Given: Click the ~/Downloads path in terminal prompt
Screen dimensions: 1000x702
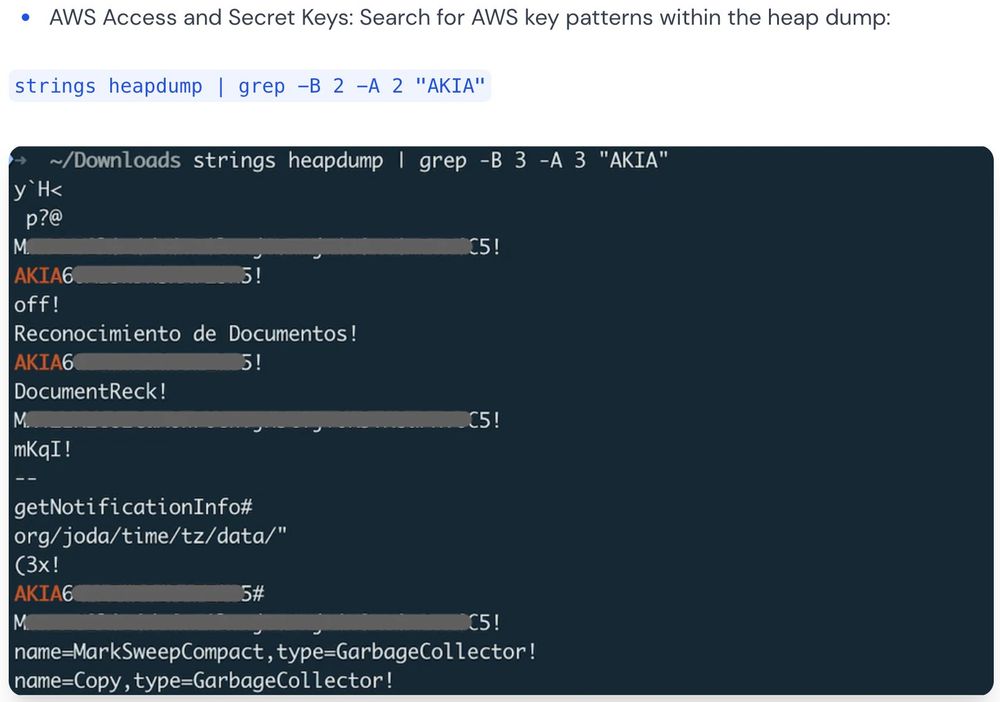Looking at the screenshot, I should pyautogui.click(x=115, y=160).
